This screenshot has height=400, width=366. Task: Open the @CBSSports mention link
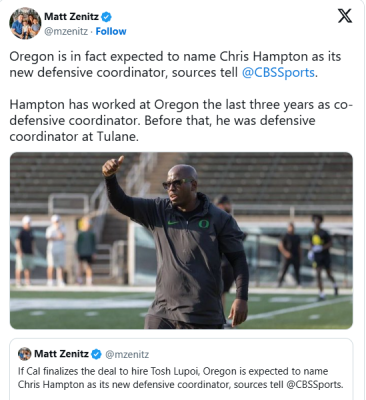278,72
